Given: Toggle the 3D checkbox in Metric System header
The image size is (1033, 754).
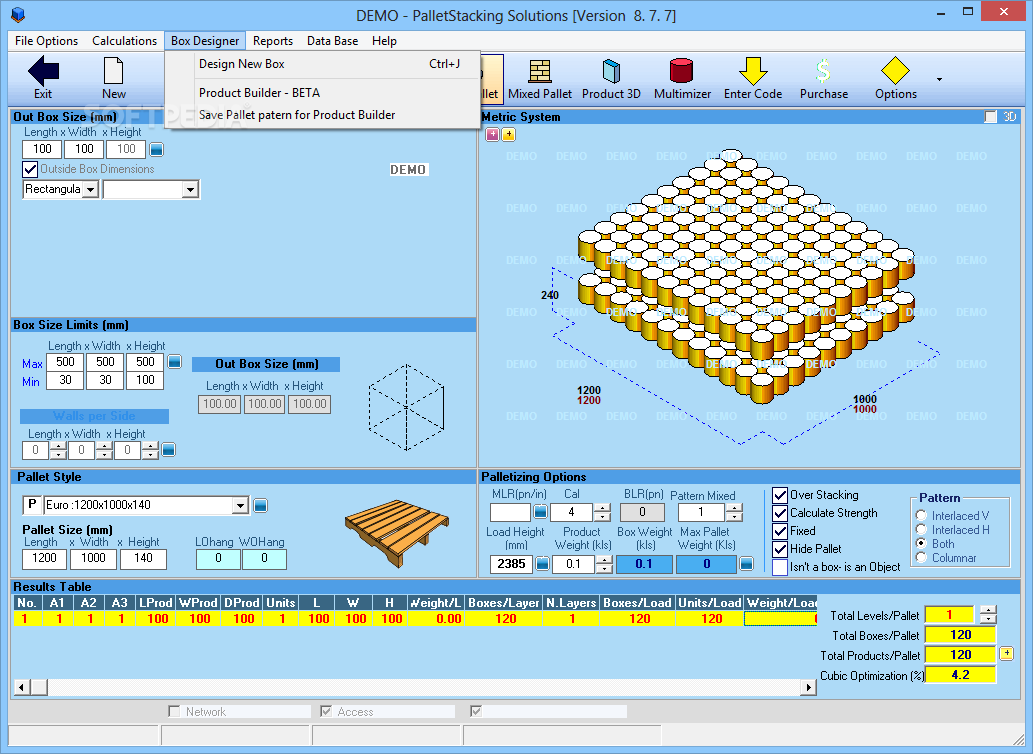Looking at the screenshot, I should pyautogui.click(x=990, y=117).
